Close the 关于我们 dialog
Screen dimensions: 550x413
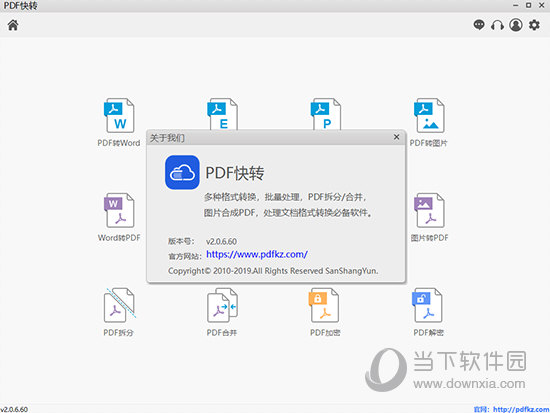click(x=396, y=137)
